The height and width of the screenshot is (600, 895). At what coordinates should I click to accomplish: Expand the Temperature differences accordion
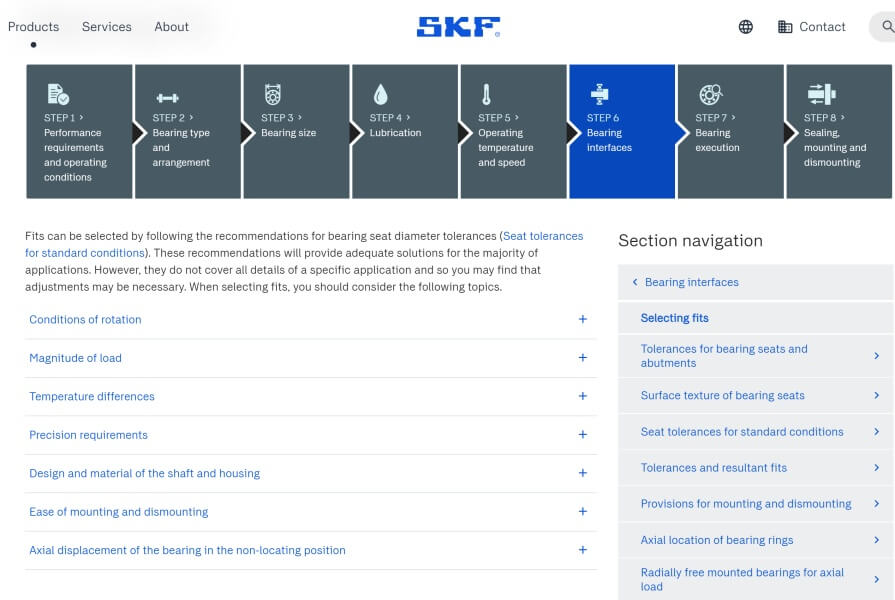[311, 396]
